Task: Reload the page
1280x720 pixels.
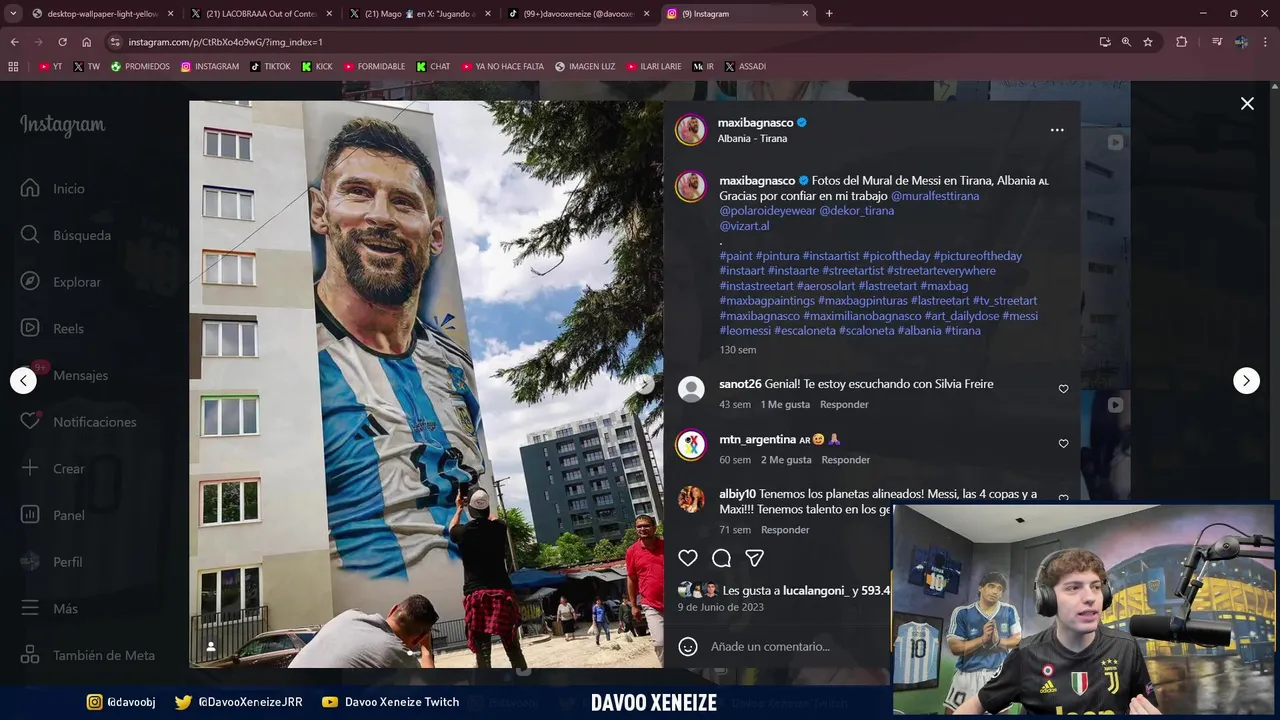Action: click(x=62, y=42)
